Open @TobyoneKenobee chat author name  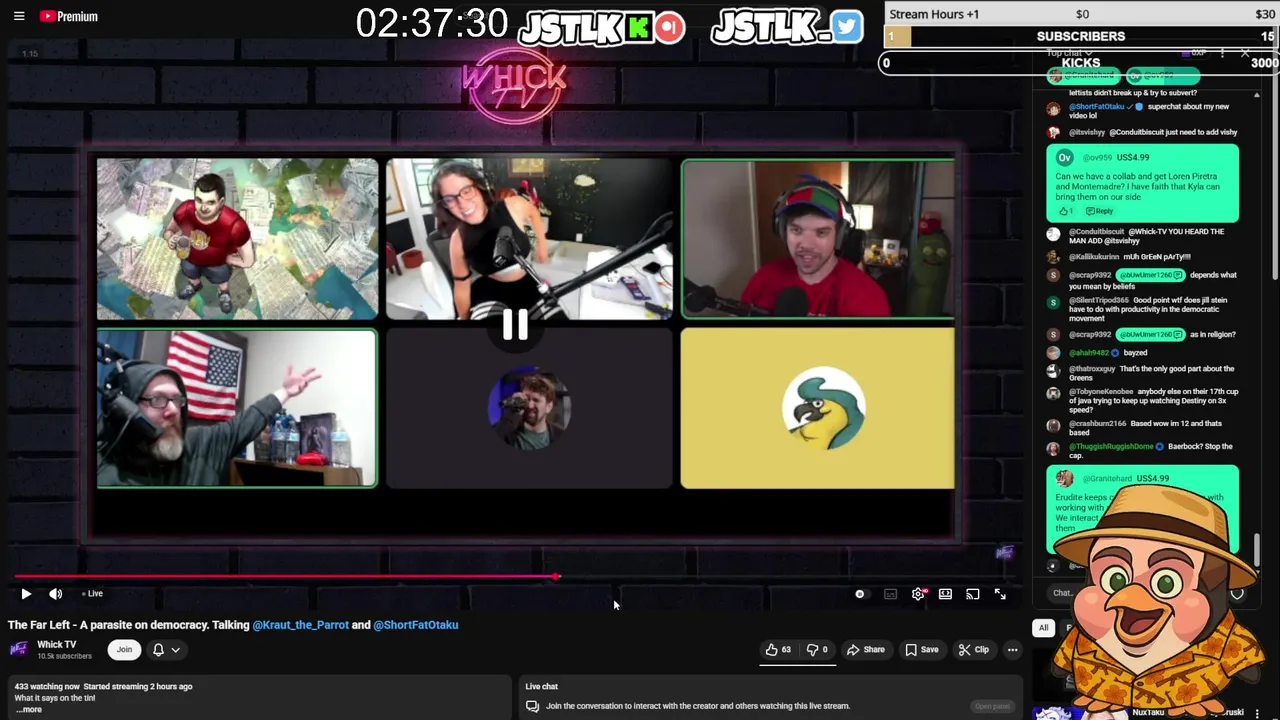tap(1101, 391)
